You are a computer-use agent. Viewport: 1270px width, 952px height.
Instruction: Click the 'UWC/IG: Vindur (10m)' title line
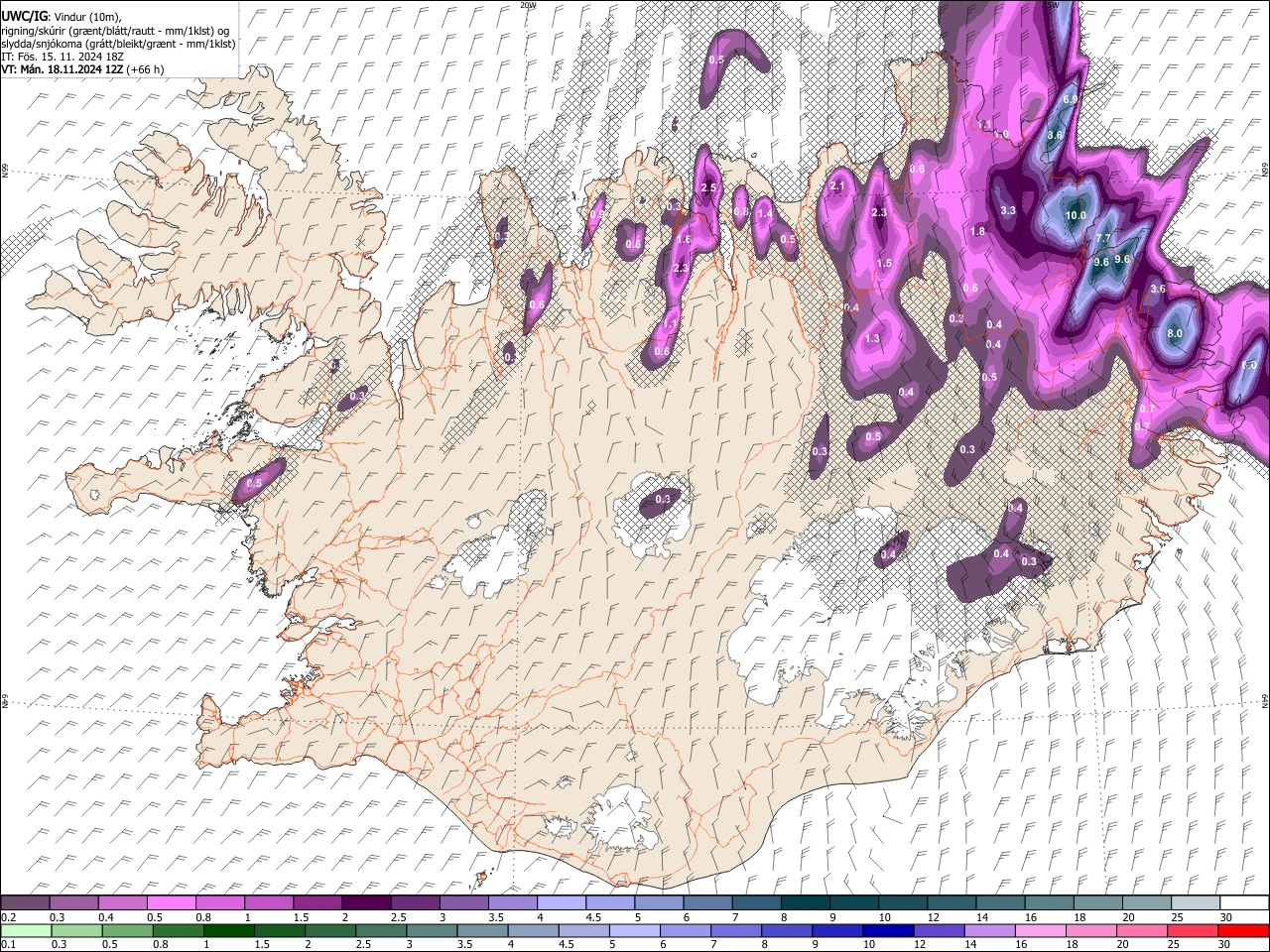[62, 16]
